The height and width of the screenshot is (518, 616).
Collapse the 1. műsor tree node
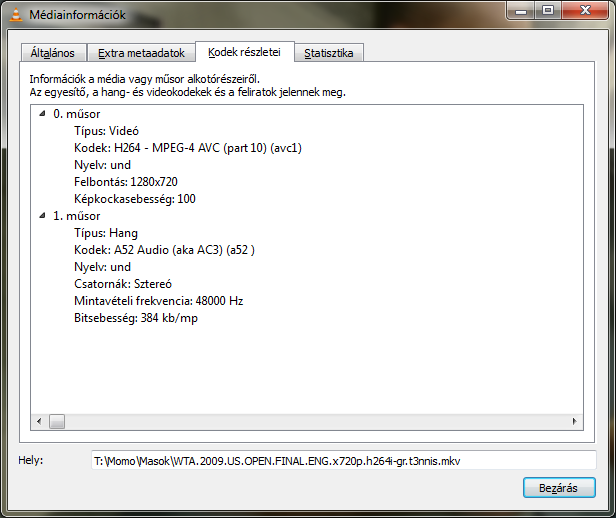click(x=42, y=216)
